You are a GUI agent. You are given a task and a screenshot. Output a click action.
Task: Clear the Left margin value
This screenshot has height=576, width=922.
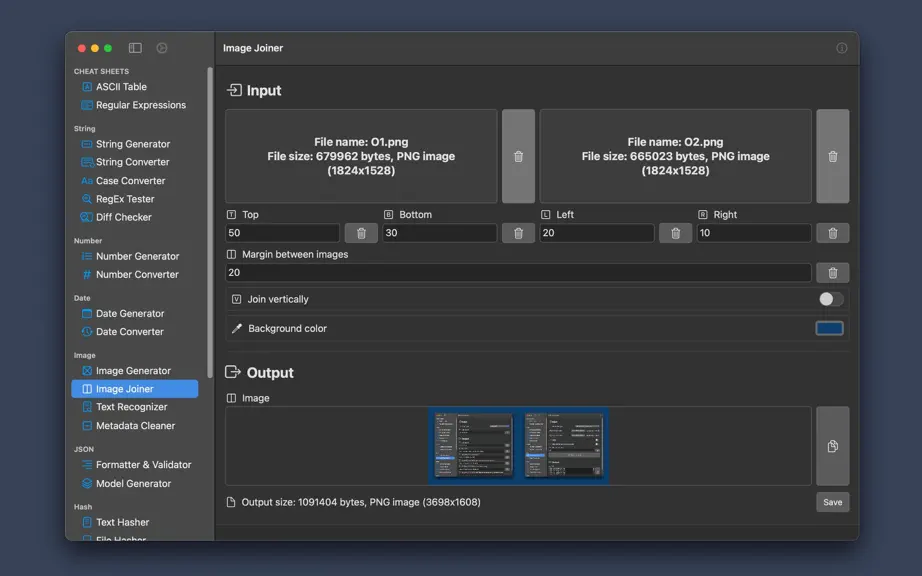[675, 233]
